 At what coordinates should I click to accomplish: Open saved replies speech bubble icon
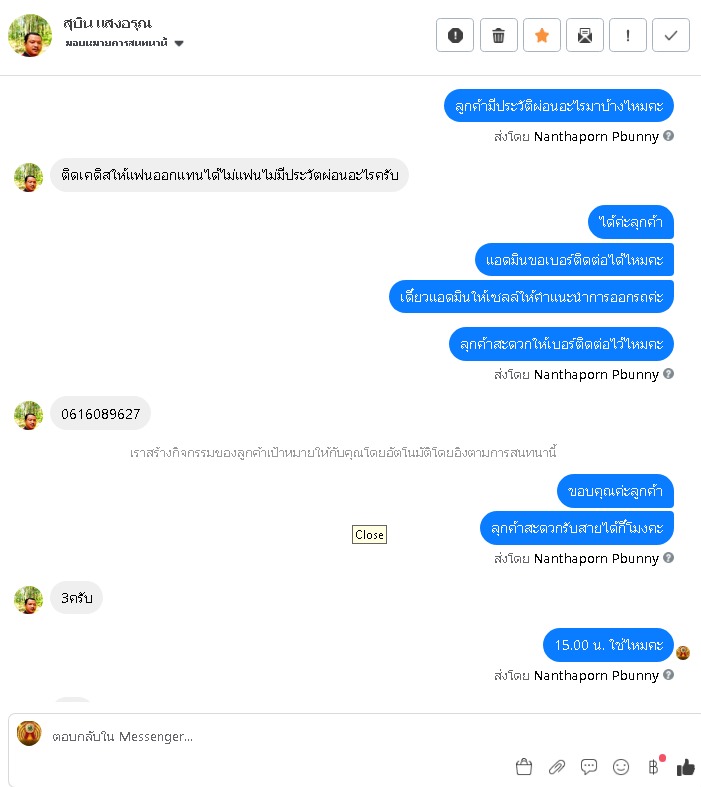(589, 766)
